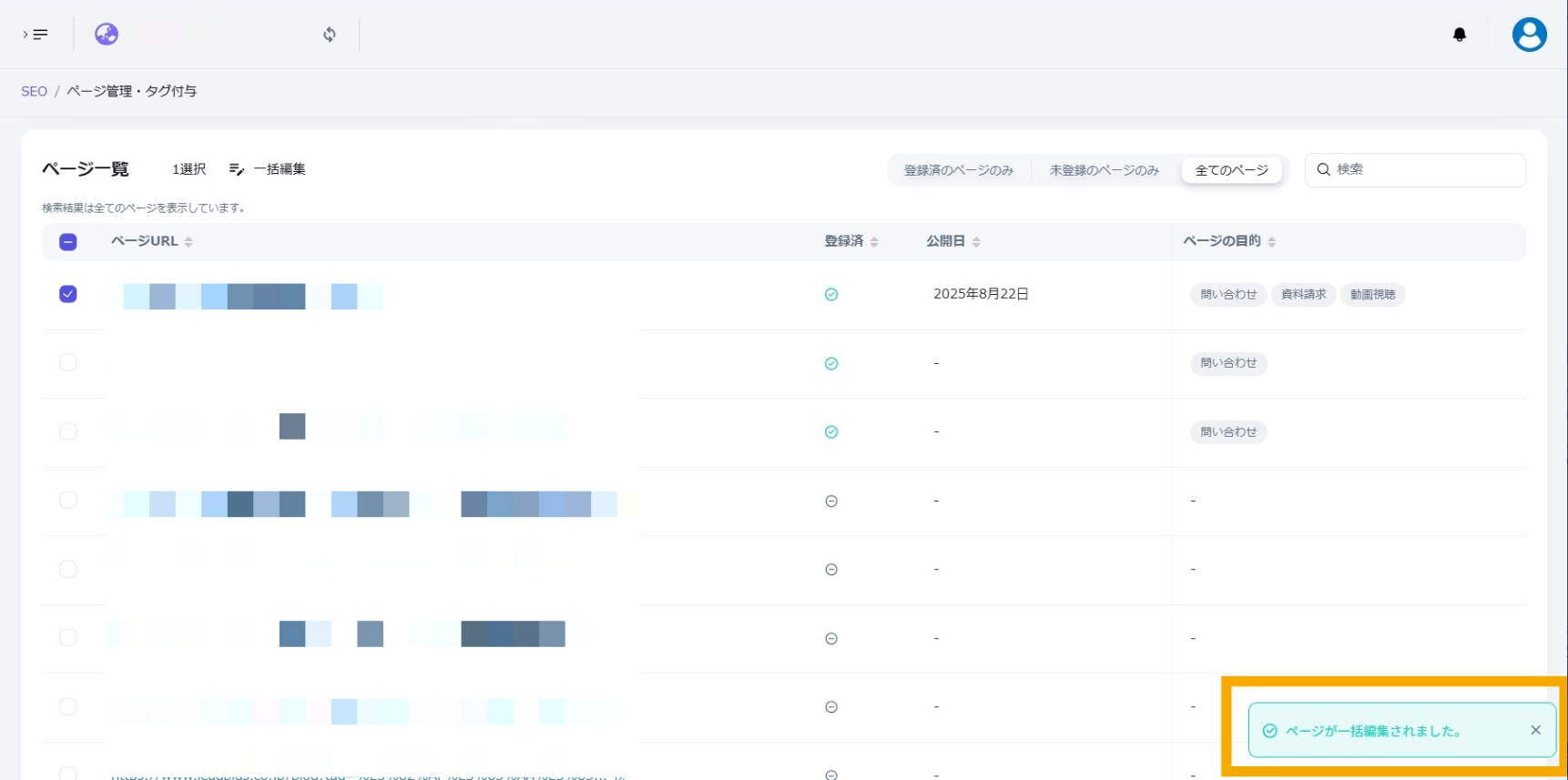Click the SEO breadcrumb link
The image size is (1568, 780).
tap(34, 91)
